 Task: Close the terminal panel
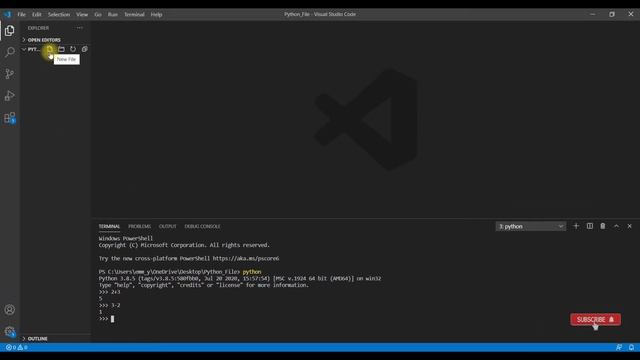[x=629, y=226]
